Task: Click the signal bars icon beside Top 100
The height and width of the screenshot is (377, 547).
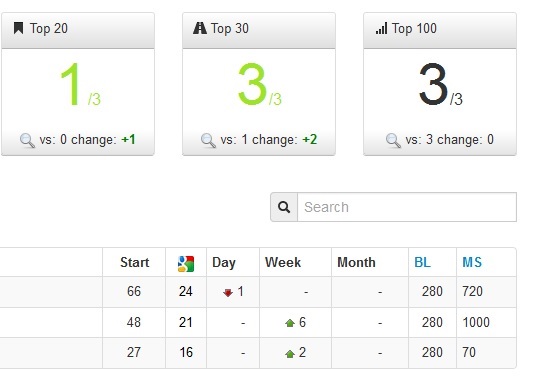Action: (382, 28)
